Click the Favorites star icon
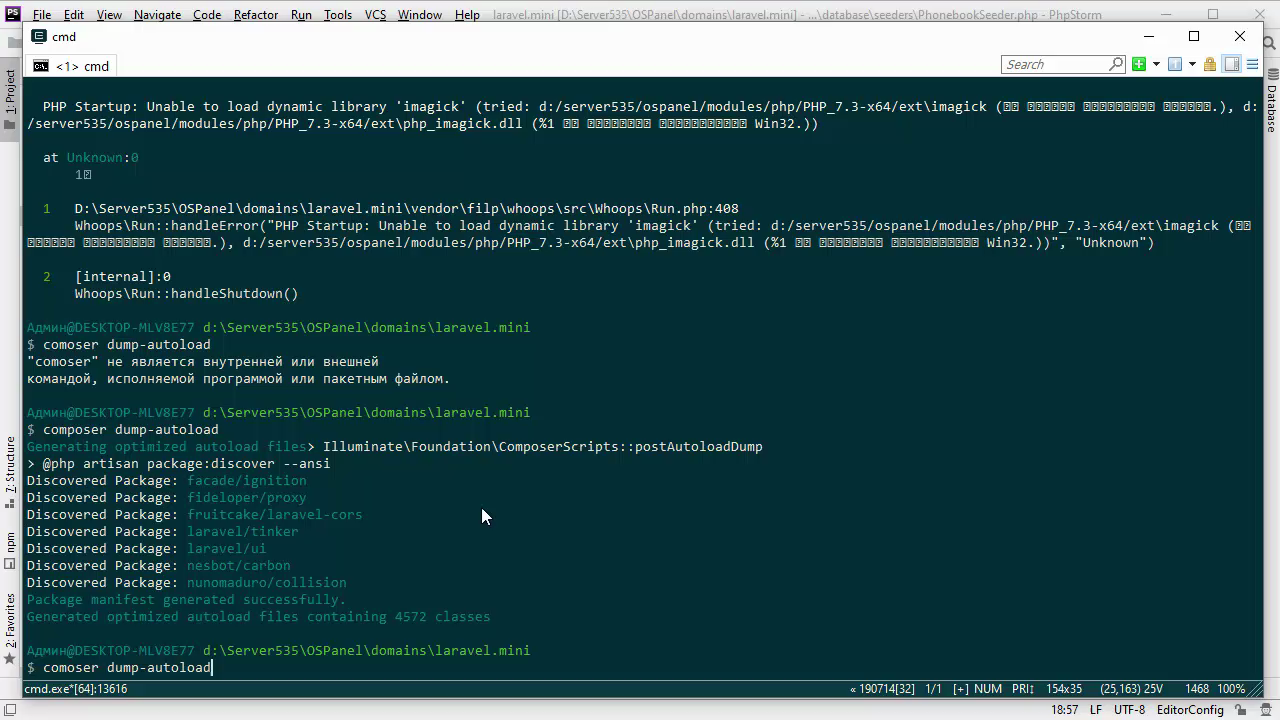Viewport: 1280px width, 720px height. [x=10, y=661]
